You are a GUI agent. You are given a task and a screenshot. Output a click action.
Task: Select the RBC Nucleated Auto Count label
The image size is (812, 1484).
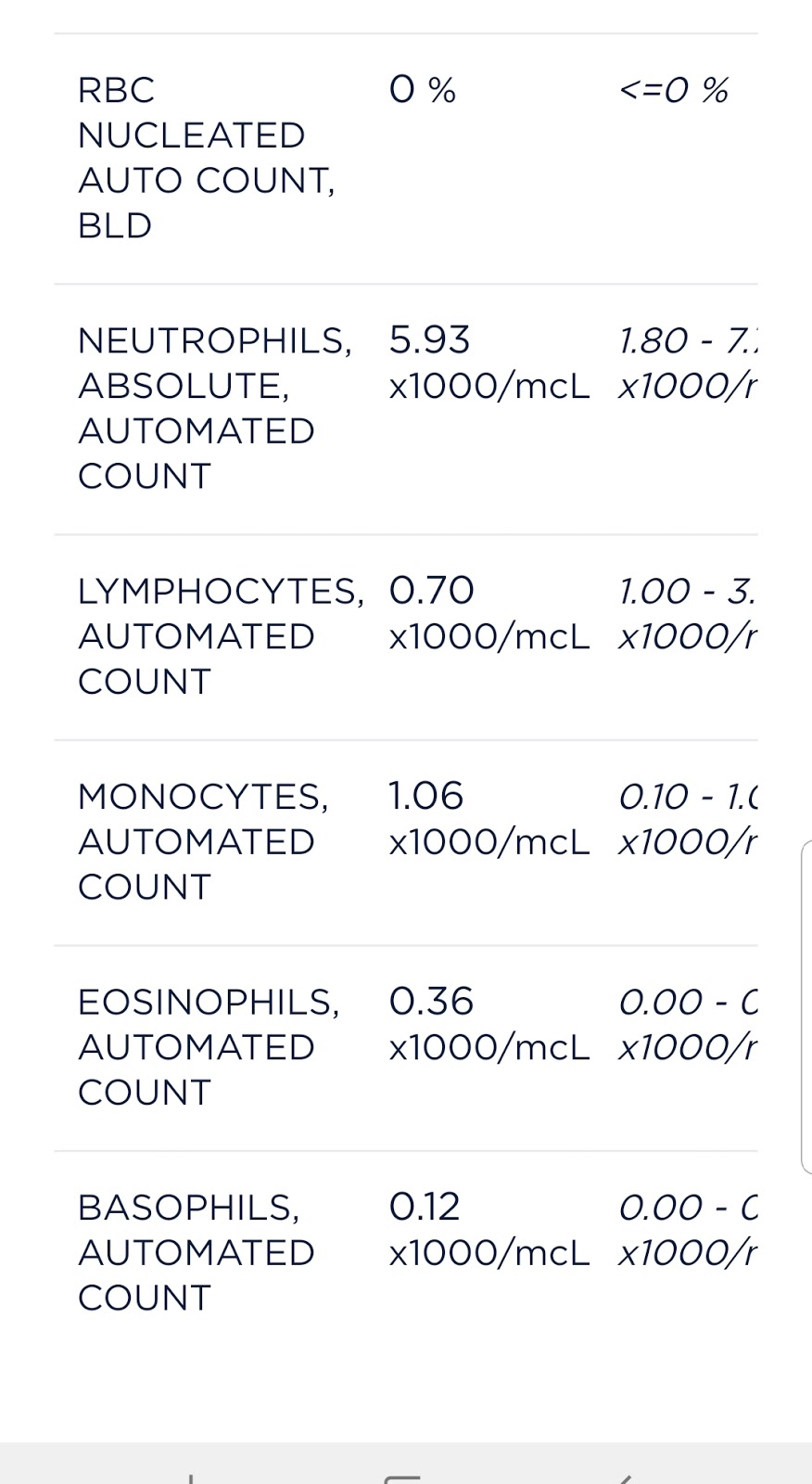coord(206,158)
